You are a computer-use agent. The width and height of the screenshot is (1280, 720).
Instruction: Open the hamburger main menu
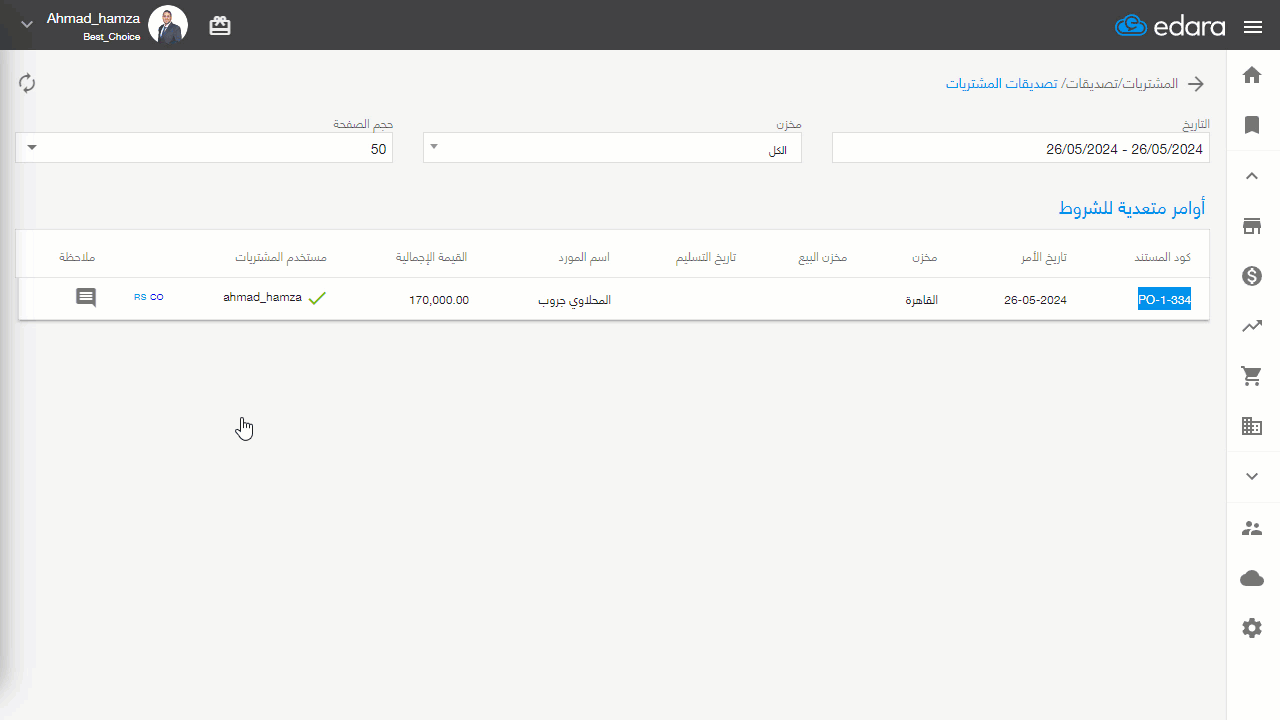1253,27
